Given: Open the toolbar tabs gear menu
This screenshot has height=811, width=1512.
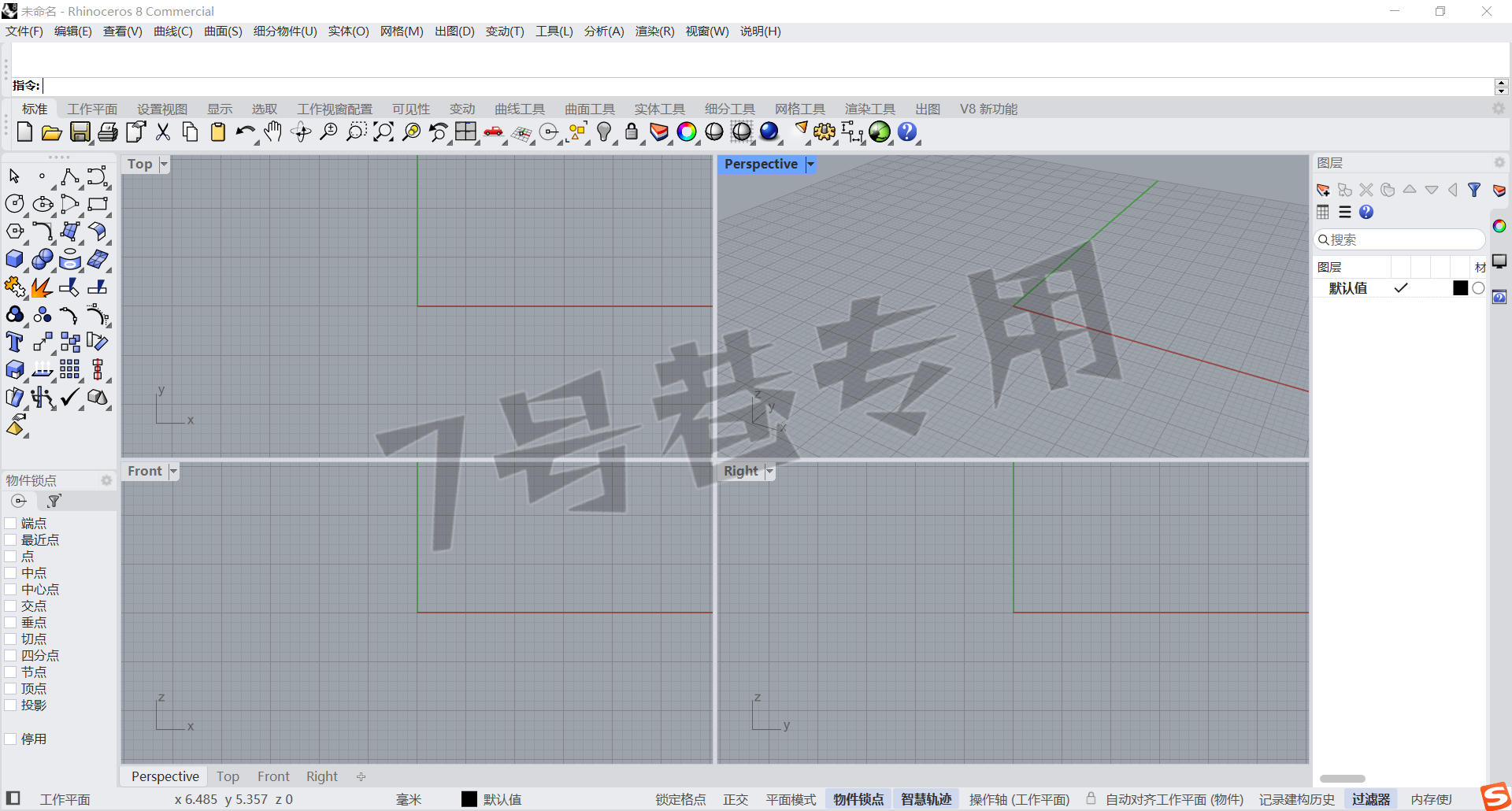Looking at the screenshot, I should click(x=1499, y=109).
